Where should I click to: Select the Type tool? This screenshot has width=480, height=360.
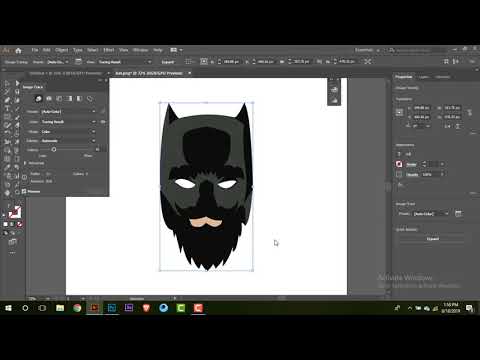pos(7,108)
